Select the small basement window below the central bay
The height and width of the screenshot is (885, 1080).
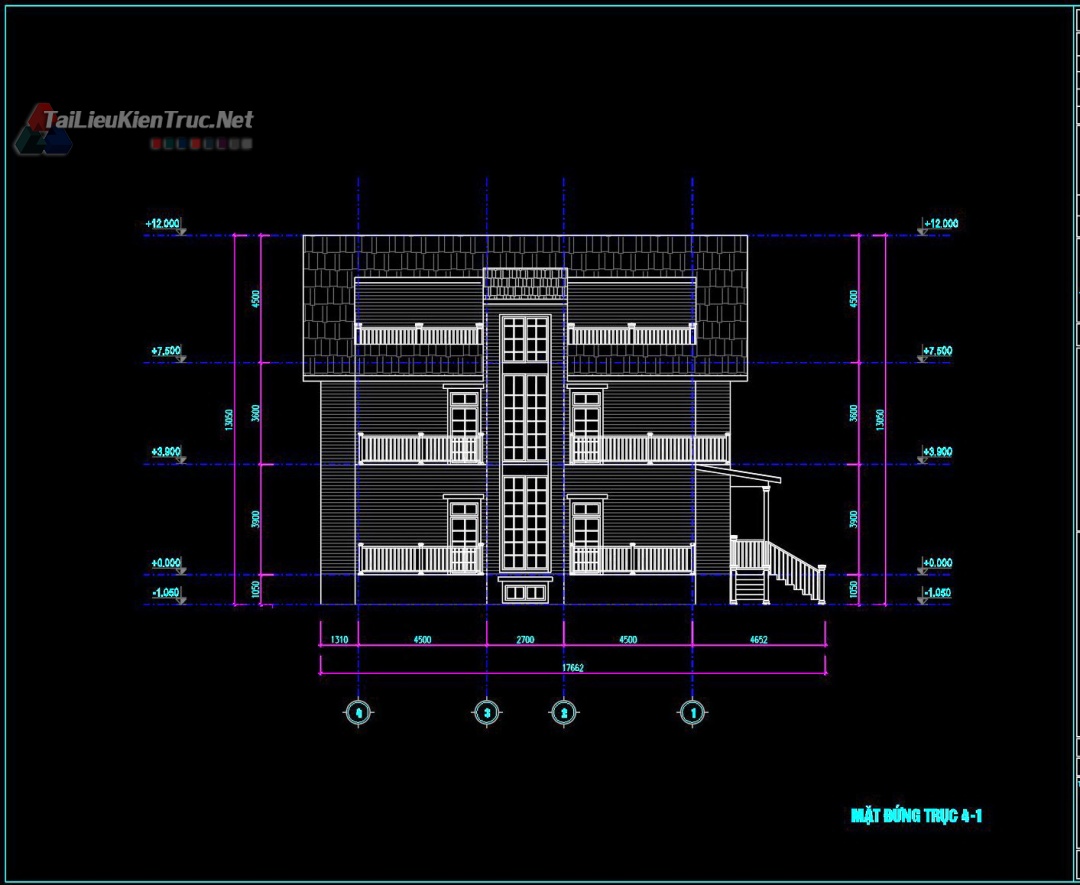tap(526, 592)
